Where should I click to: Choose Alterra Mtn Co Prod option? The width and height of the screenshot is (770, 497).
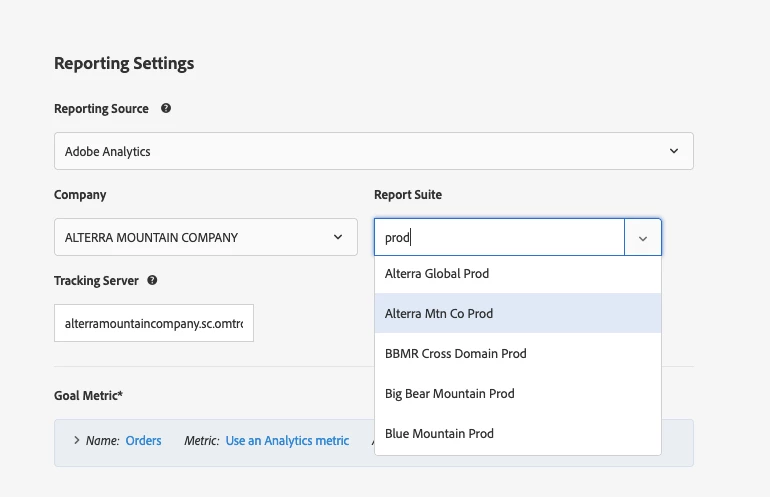pyautogui.click(x=439, y=313)
